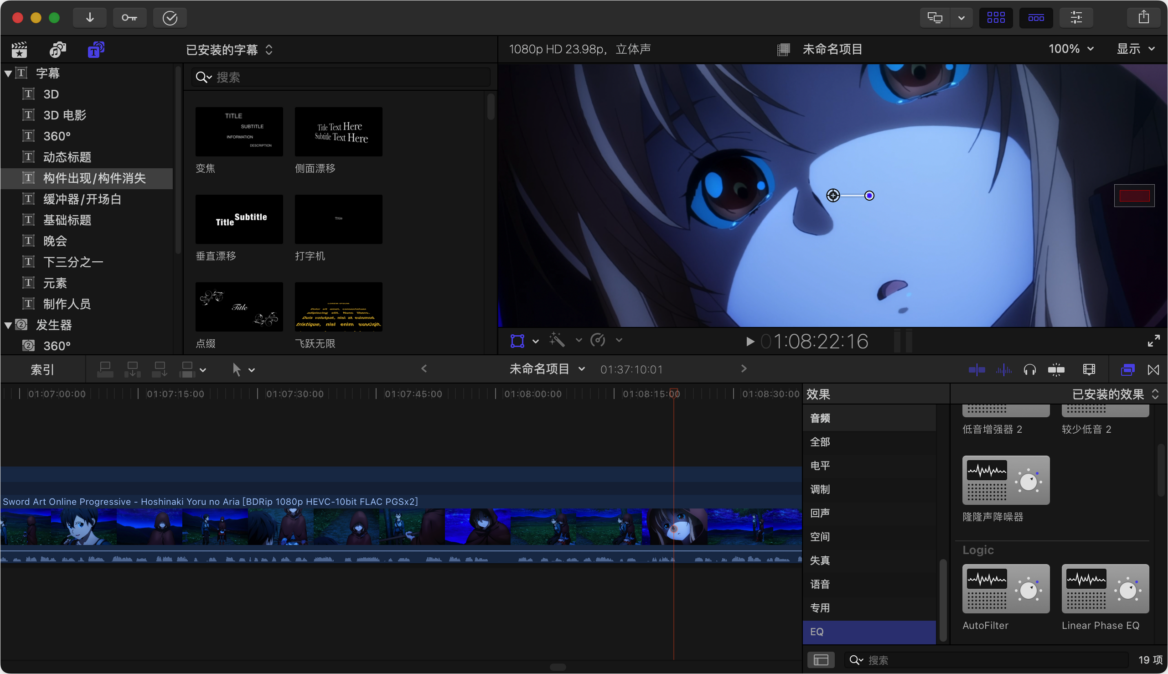Click the import media arrow icon
The width and height of the screenshot is (1168, 674).
[x=90, y=17]
